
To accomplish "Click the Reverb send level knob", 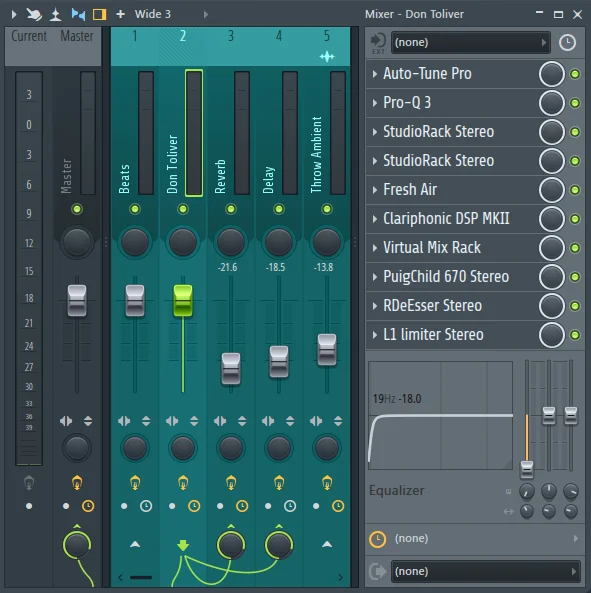I will point(231,545).
